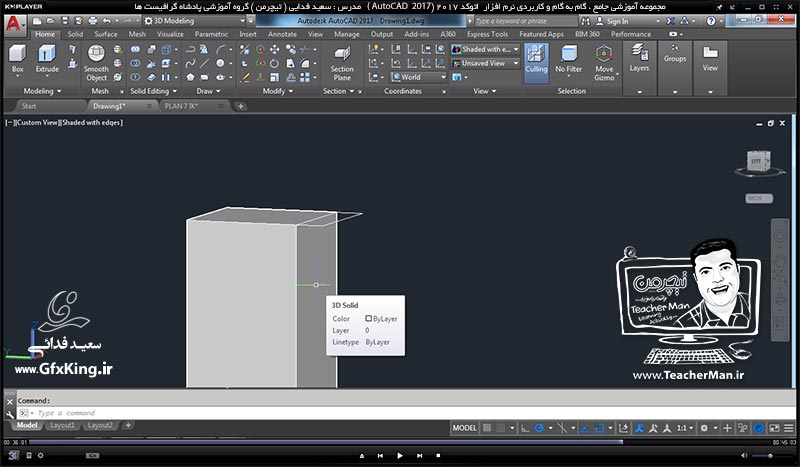Screen dimensions: 800x467
Task: Select the Circle tool in Draw panel
Action: pyautogui.click(x=220, y=63)
